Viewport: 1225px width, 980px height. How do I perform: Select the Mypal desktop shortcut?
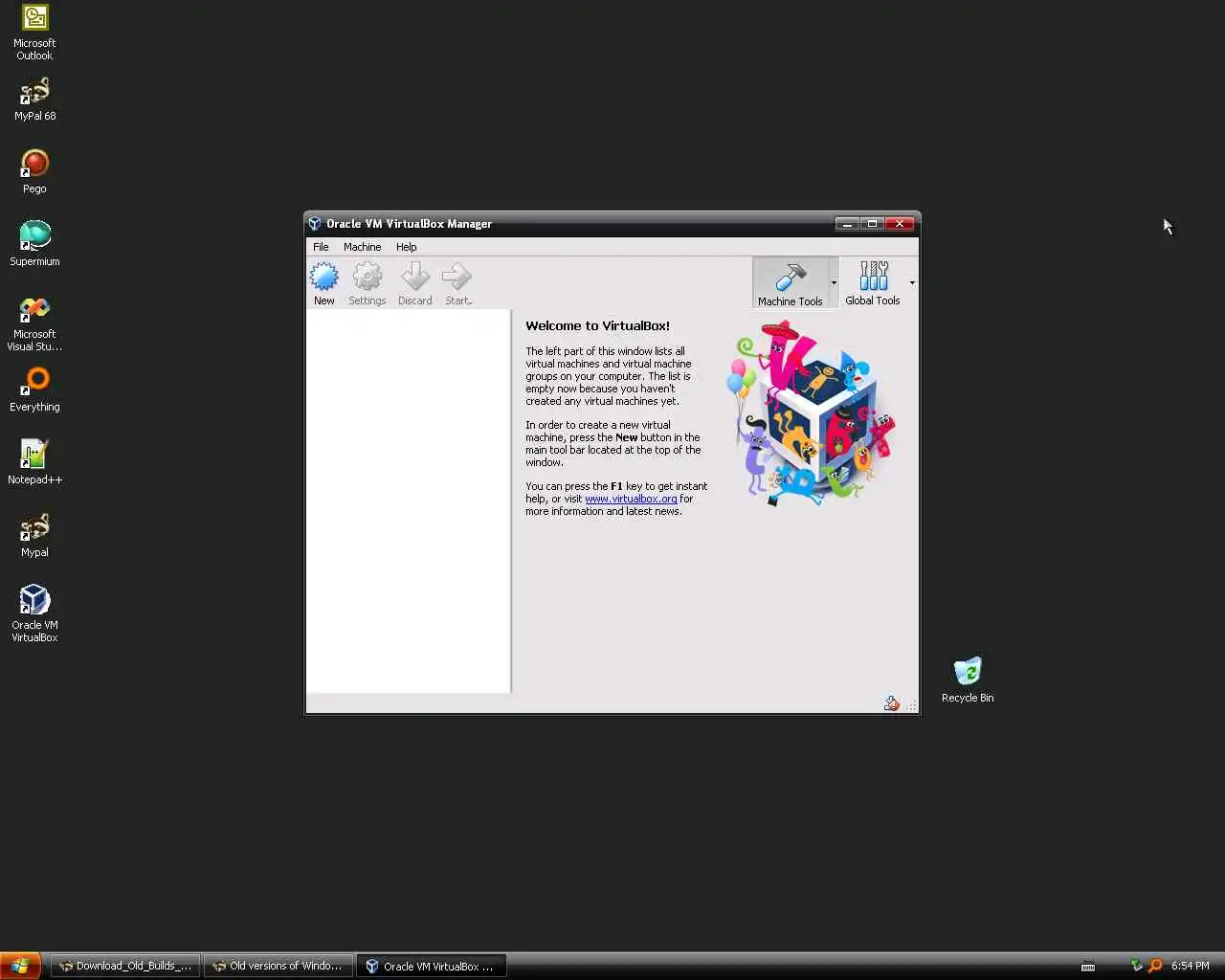pos(34,536)
